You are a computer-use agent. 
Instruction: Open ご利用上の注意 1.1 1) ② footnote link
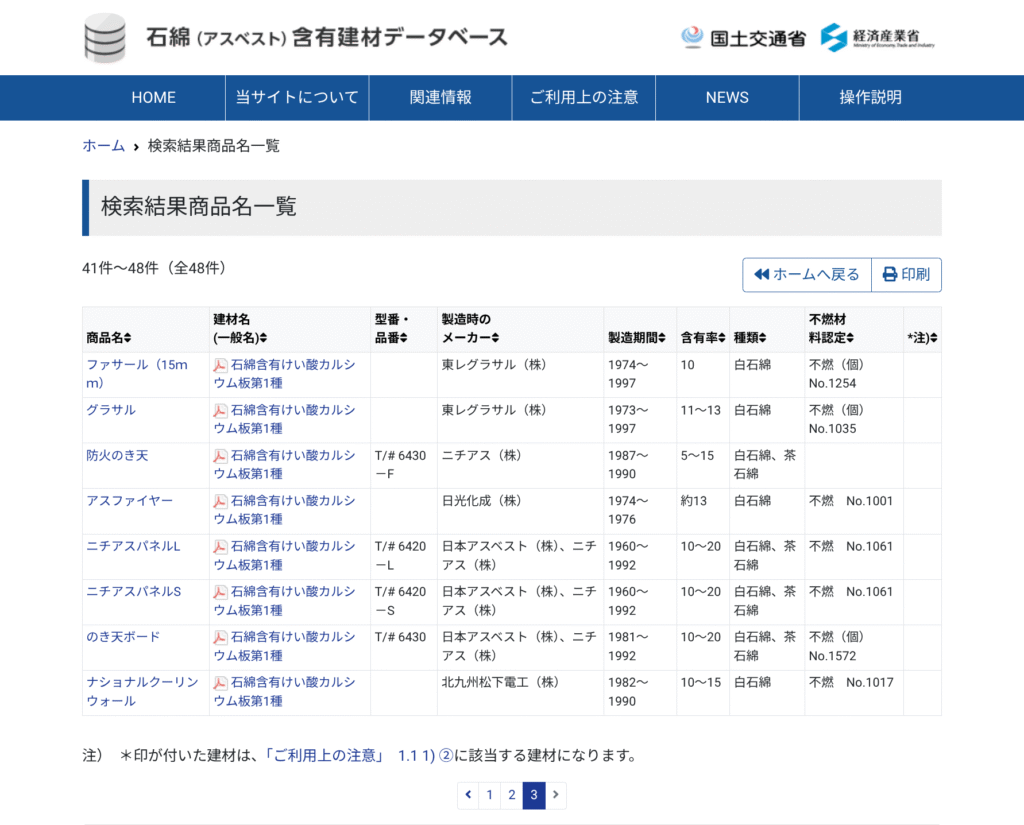(x=359, y=756)
